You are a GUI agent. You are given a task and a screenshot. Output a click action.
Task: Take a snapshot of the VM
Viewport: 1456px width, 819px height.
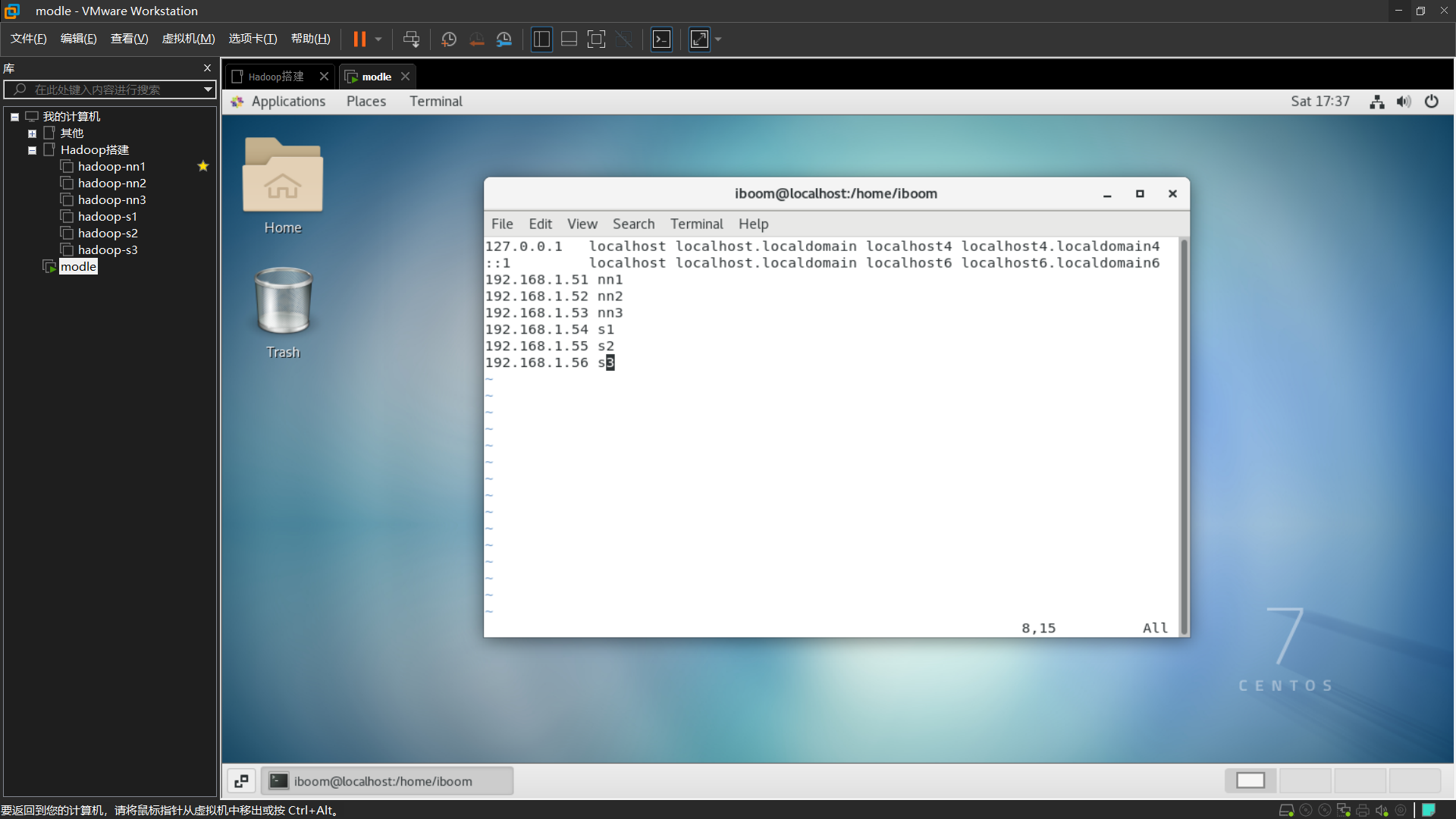click(x=449, y=39)
